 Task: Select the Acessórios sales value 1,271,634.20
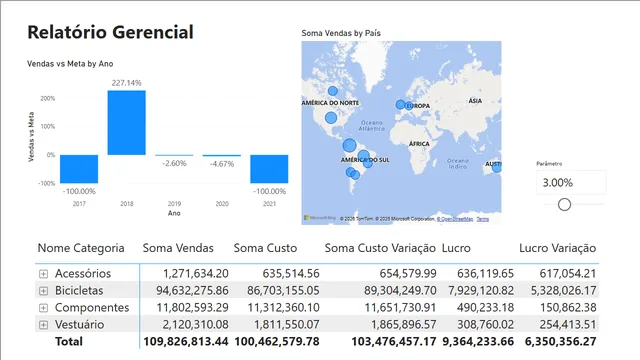click(196, 273)
